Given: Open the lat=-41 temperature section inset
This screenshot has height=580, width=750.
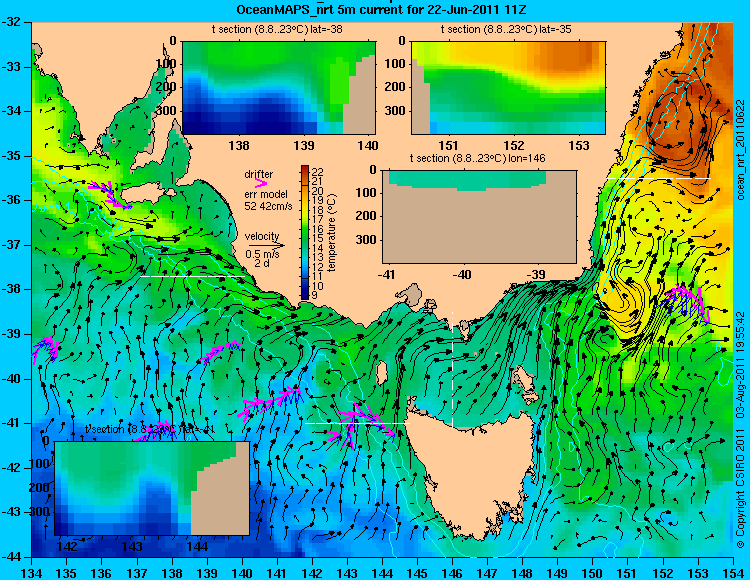Looking at the screenshot, I should pyautogui.click(x=152, y=488).
